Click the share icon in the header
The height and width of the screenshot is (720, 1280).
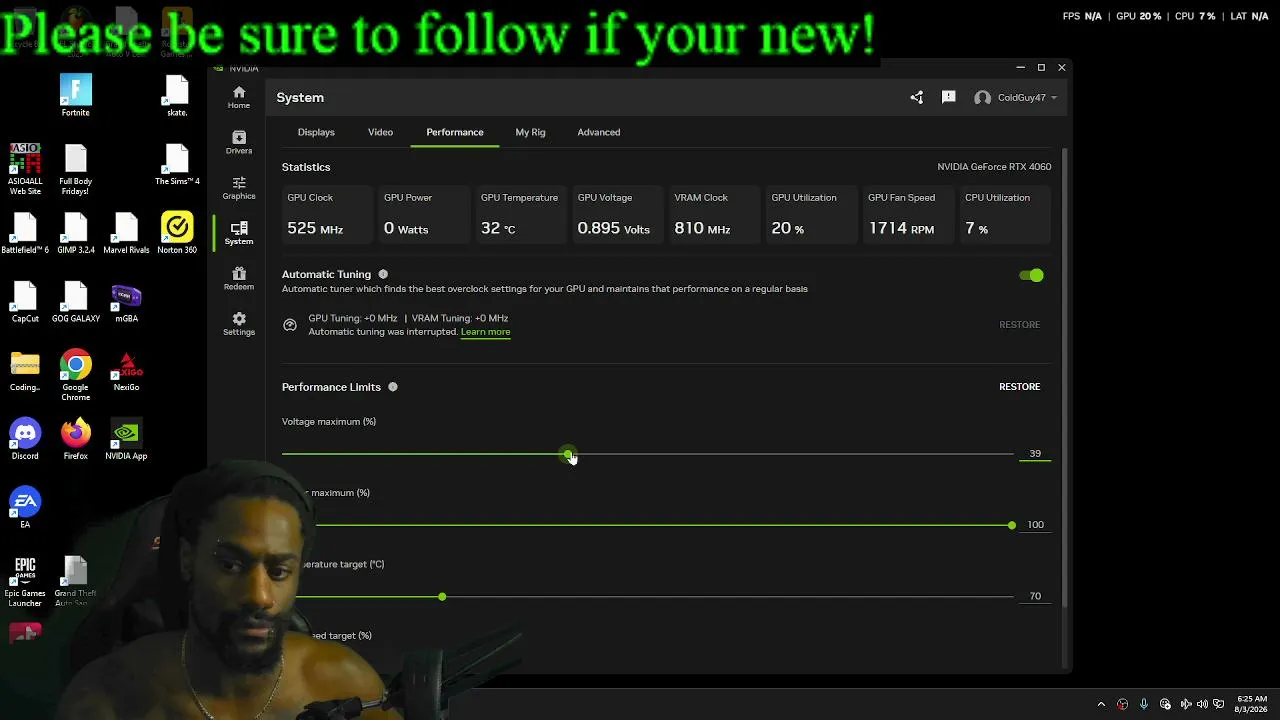[917, 97]
